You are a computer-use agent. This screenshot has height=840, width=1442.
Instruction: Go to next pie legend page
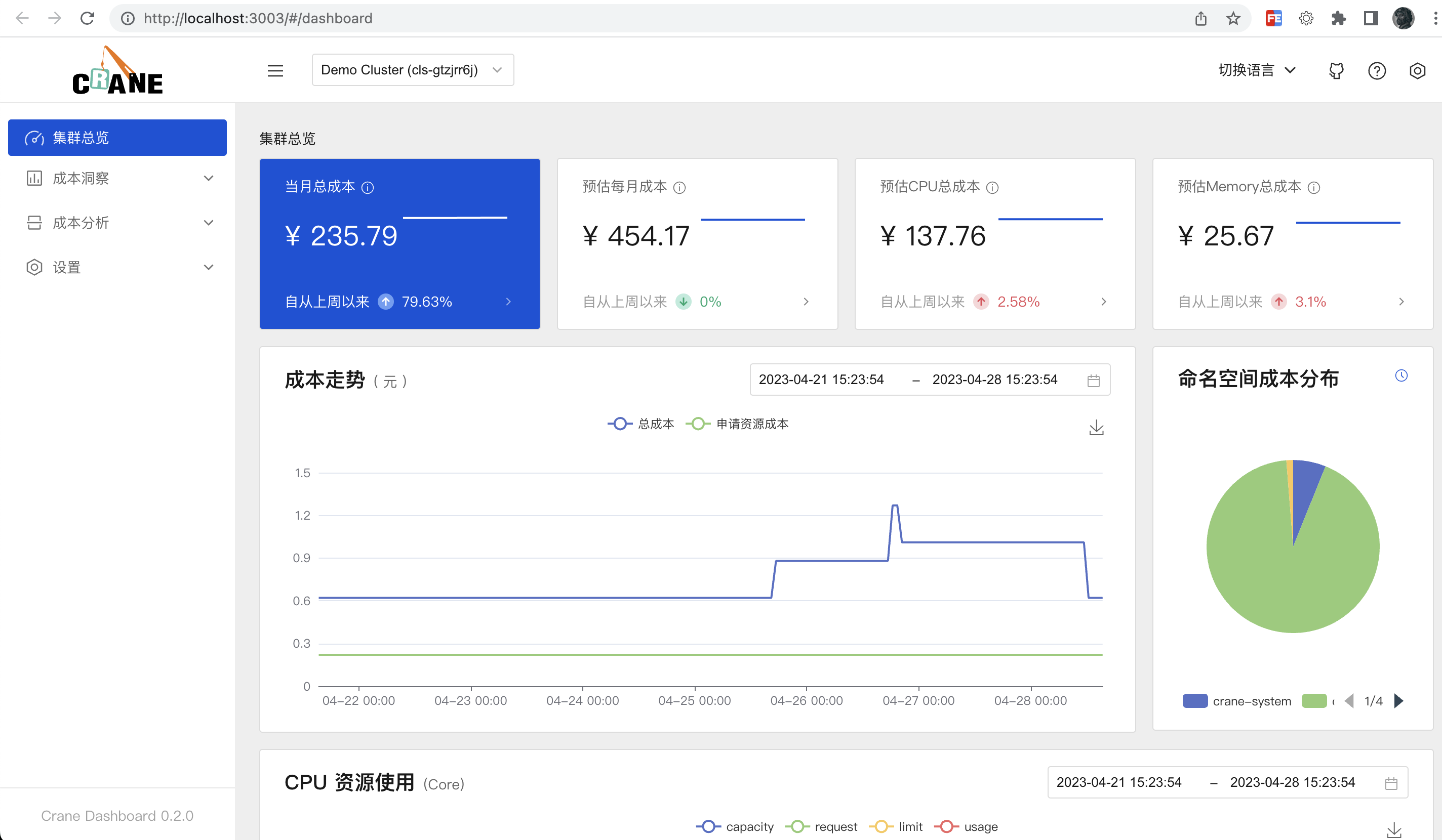(1398, 700)
